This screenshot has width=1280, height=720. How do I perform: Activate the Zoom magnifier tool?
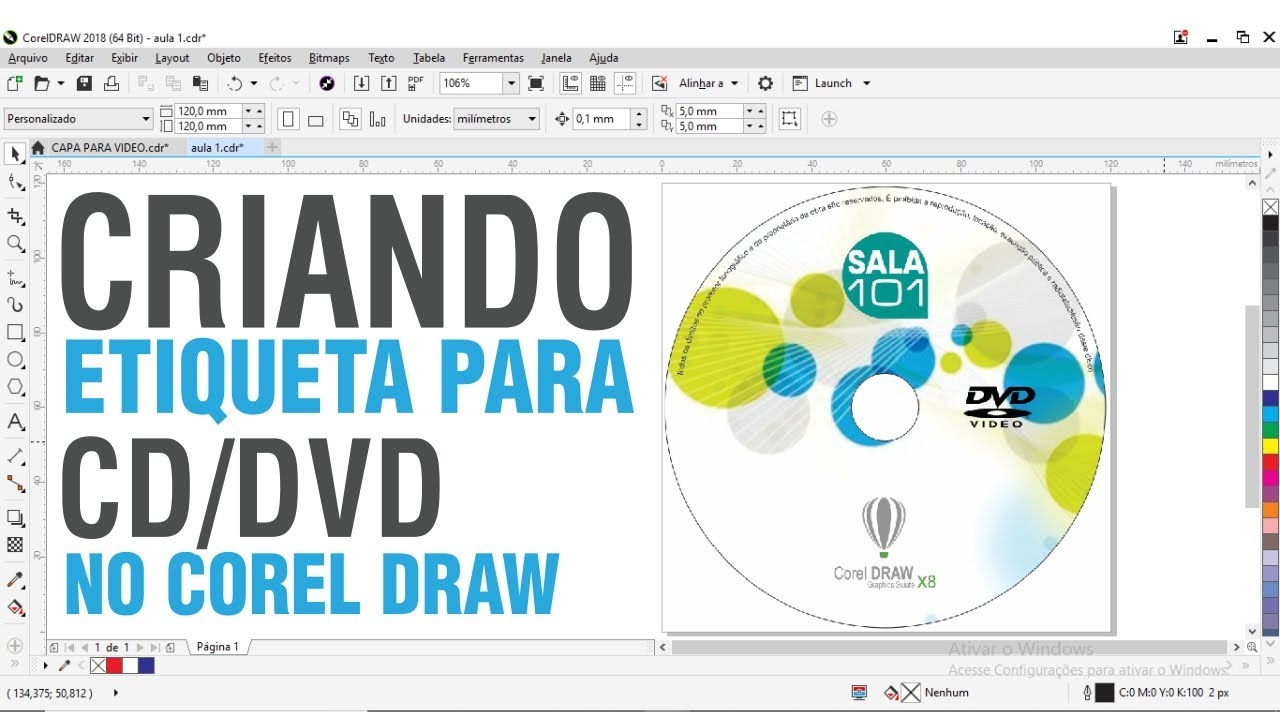tap(15, 243)
